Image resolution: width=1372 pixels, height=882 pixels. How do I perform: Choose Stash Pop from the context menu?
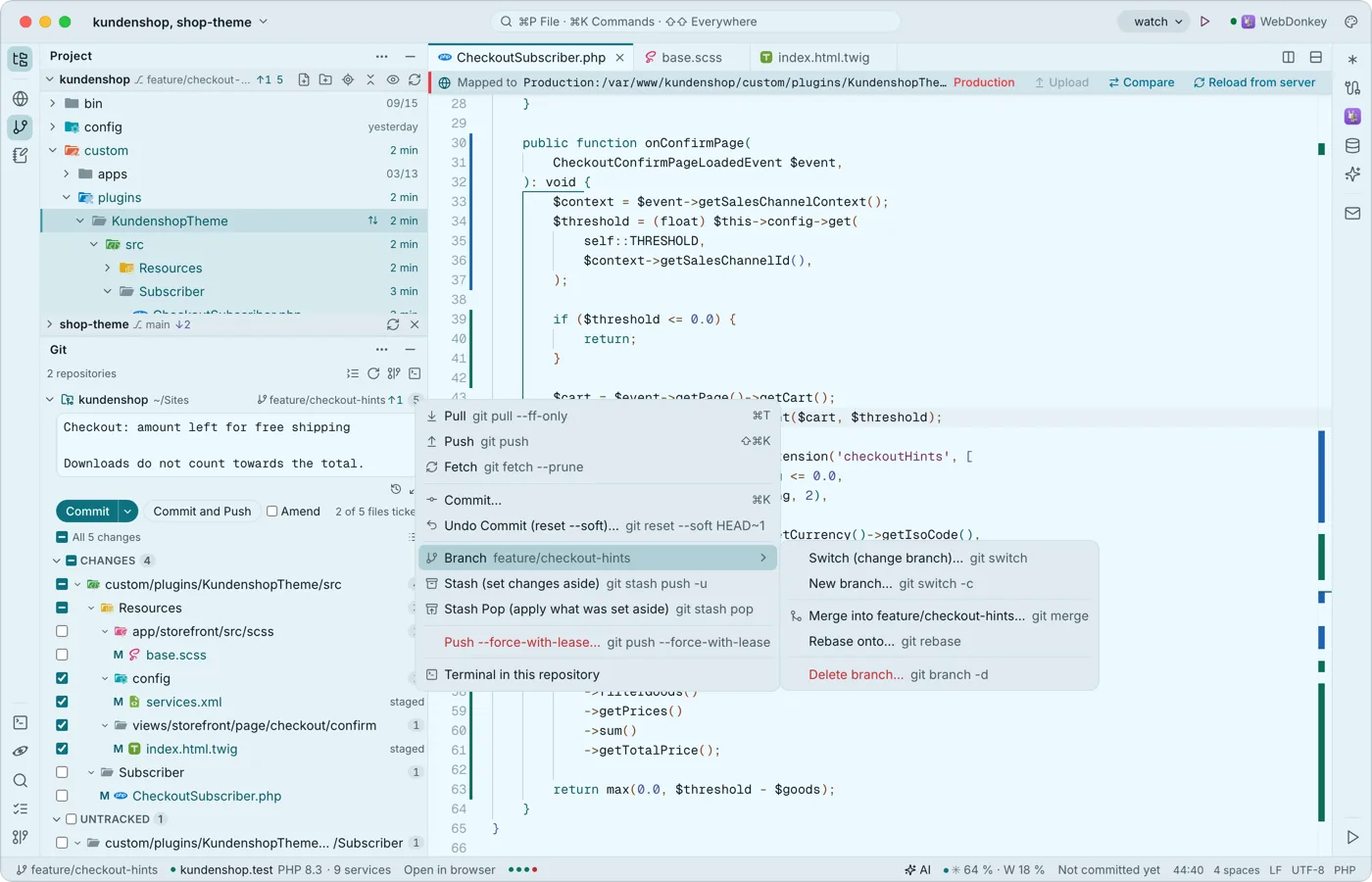pyautogui.click(x=598, y=609)
